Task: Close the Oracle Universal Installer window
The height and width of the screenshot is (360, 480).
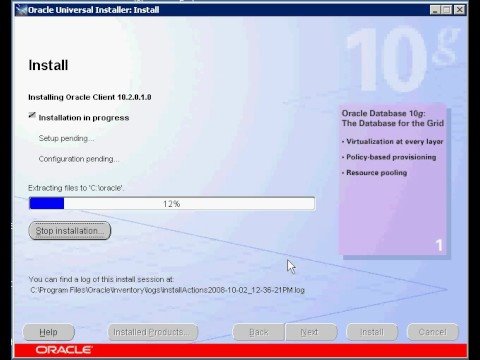Action: tap(459, 10)
